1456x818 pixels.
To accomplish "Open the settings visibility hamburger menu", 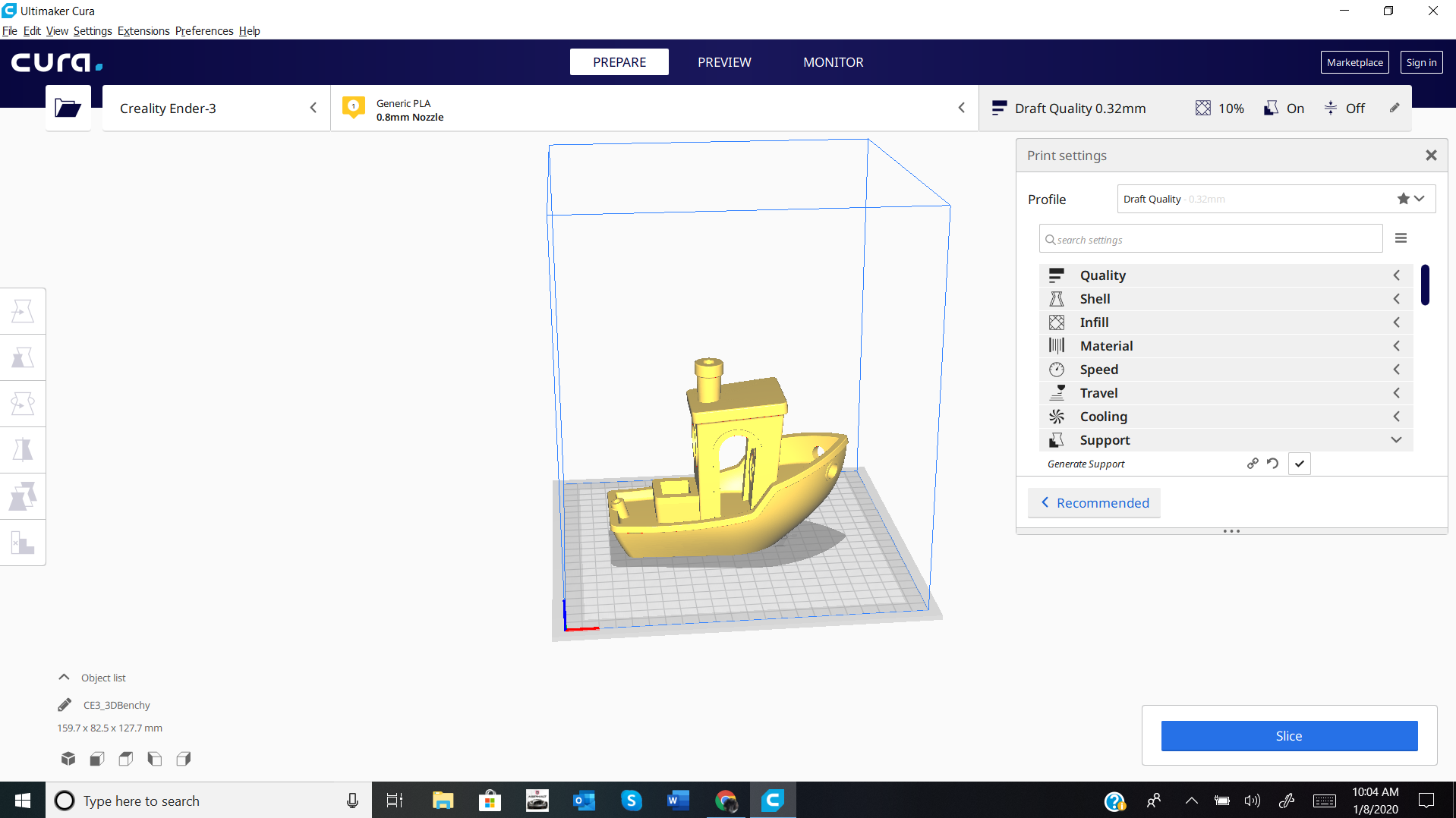I will click(1401, 238).
